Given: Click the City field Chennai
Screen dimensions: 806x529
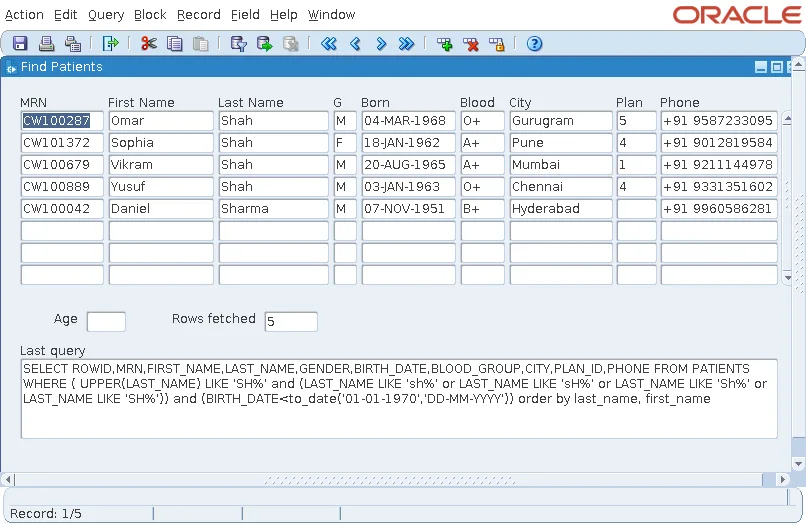Looking at the screenshot, I should [561, 187].
